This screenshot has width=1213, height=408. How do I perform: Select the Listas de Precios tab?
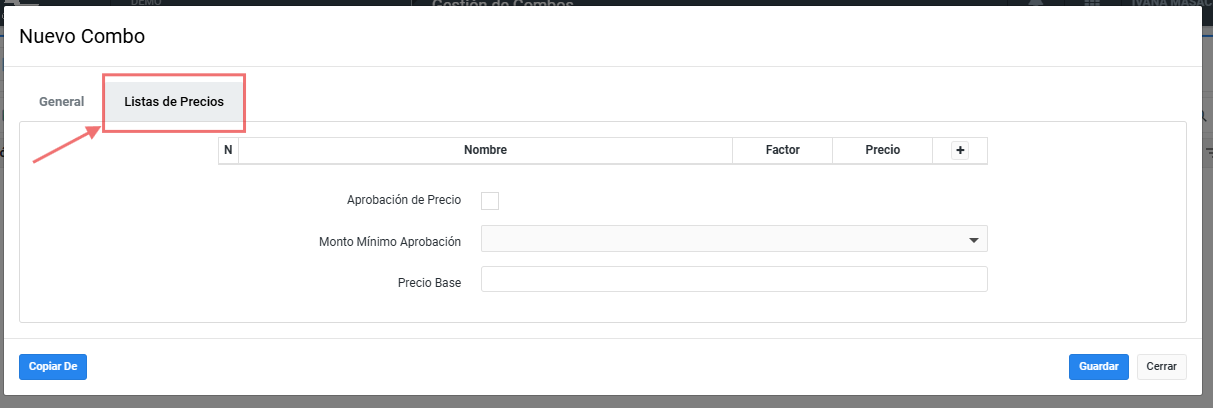tap(174, 102)
